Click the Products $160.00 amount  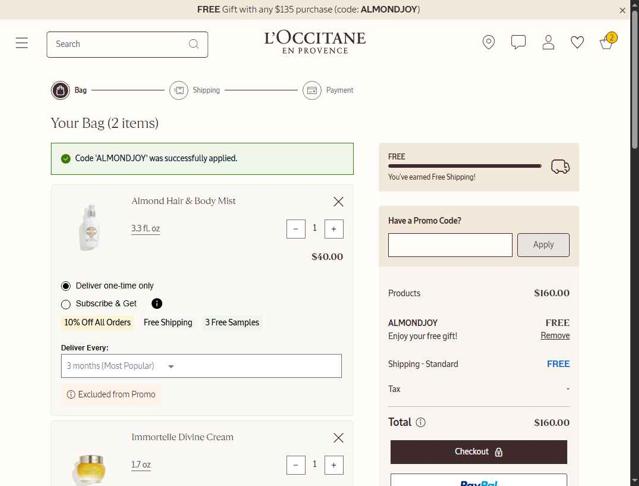point(552,293)
